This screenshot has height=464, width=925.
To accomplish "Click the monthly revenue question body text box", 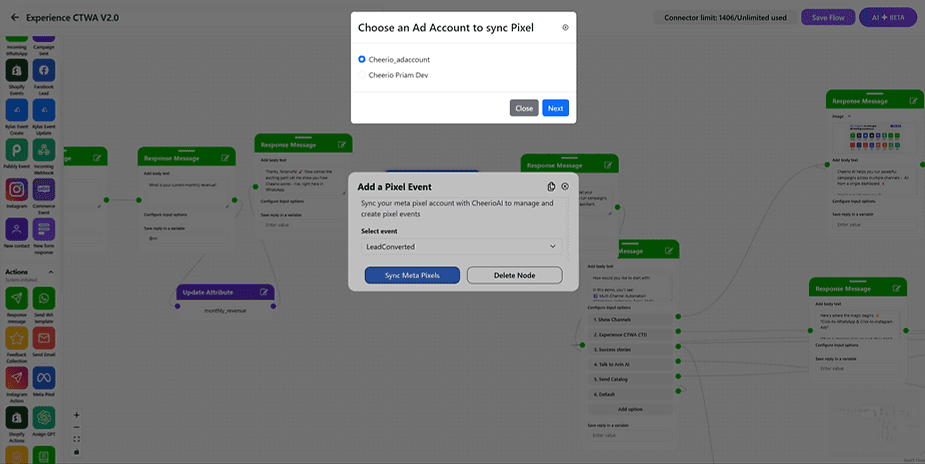I will [186, 193].
